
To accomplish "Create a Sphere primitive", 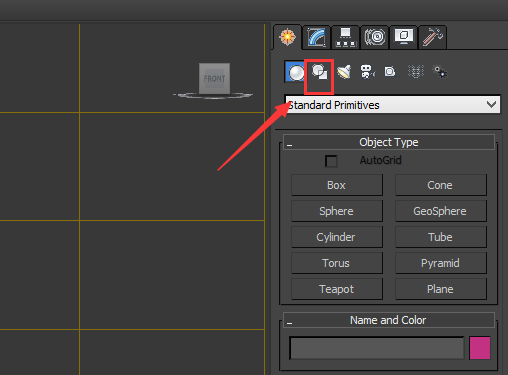I will coord(337,211).
